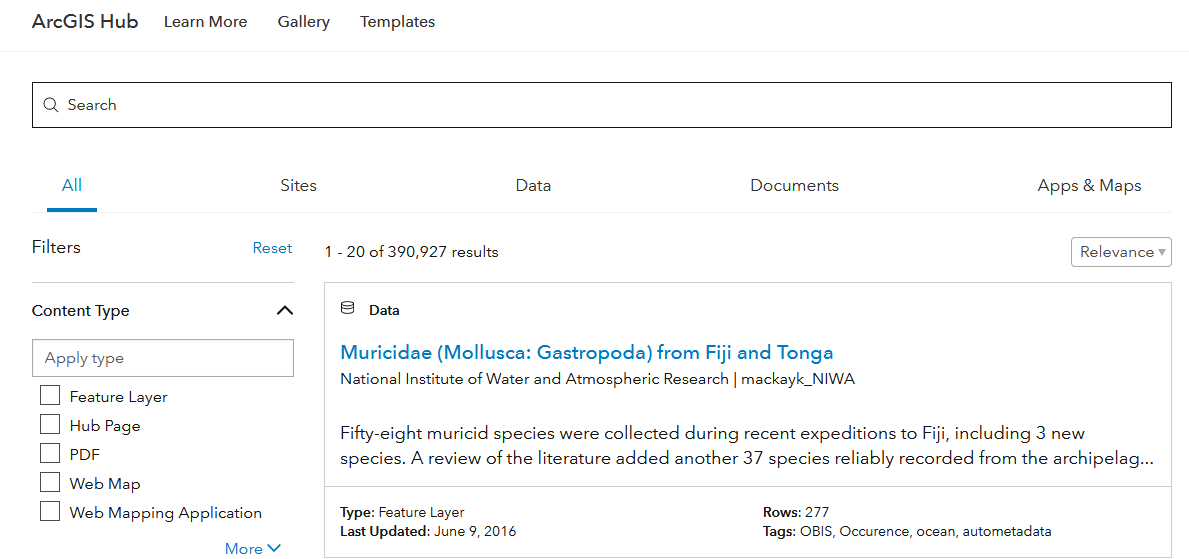Check the Feature Layer filter
The image size is (1189, 559).
50,396
